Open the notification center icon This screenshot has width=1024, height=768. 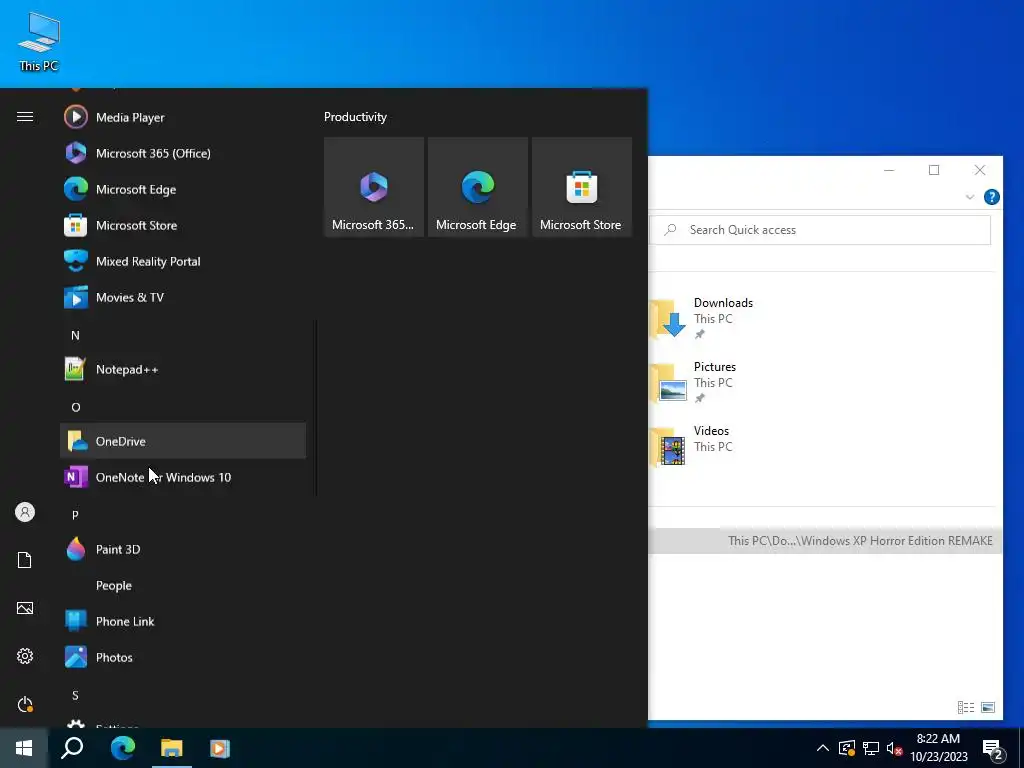(x=993, y=750)
